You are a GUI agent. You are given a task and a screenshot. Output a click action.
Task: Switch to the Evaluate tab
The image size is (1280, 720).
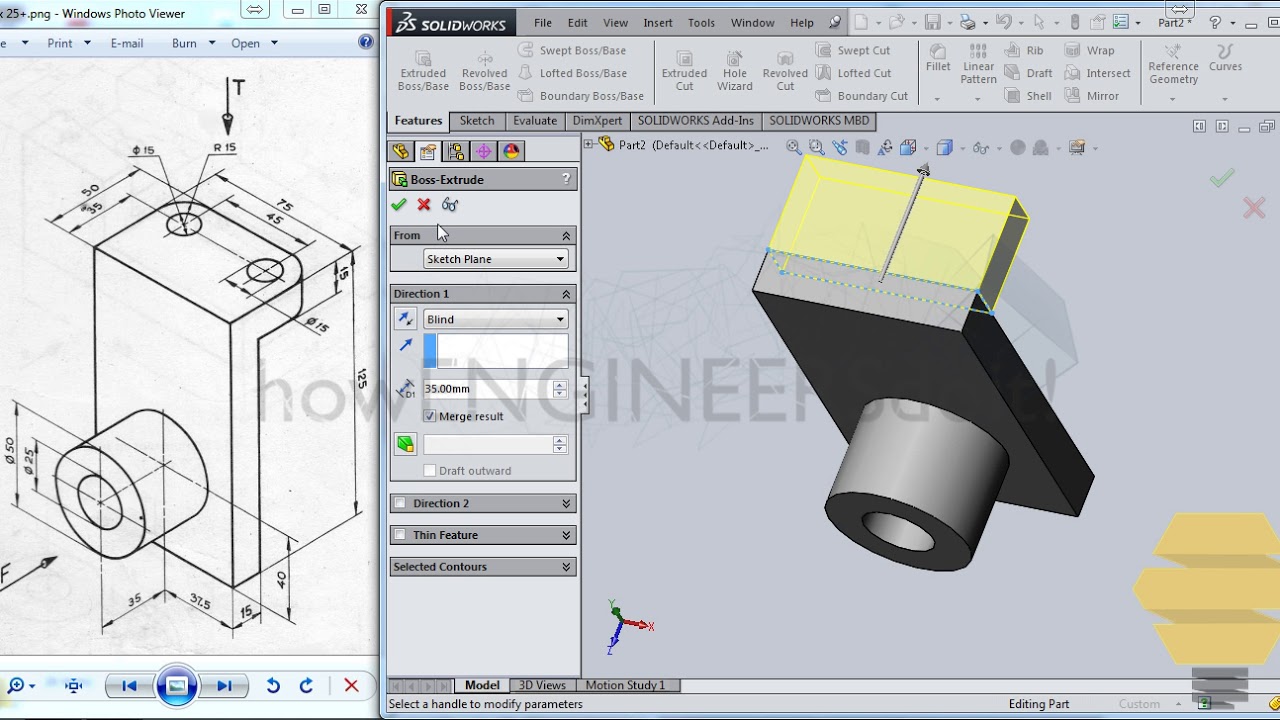click(x=535, y=120)
